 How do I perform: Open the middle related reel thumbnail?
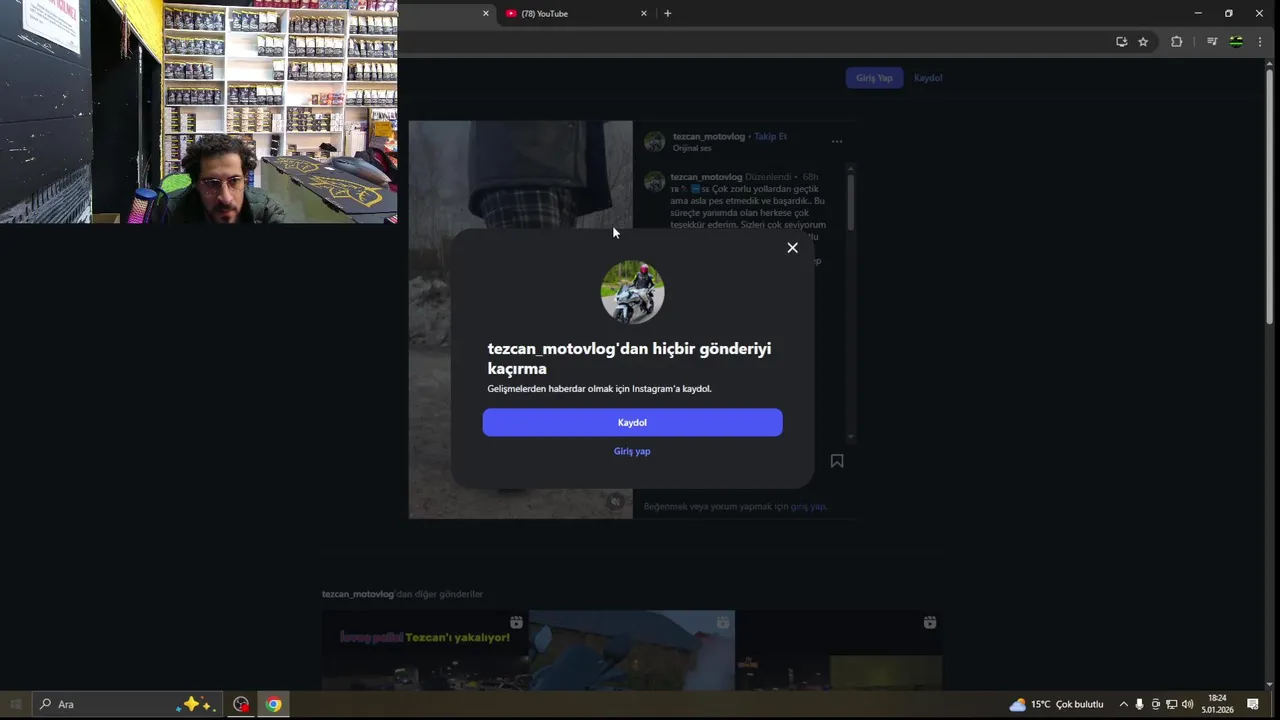(632, 650)
